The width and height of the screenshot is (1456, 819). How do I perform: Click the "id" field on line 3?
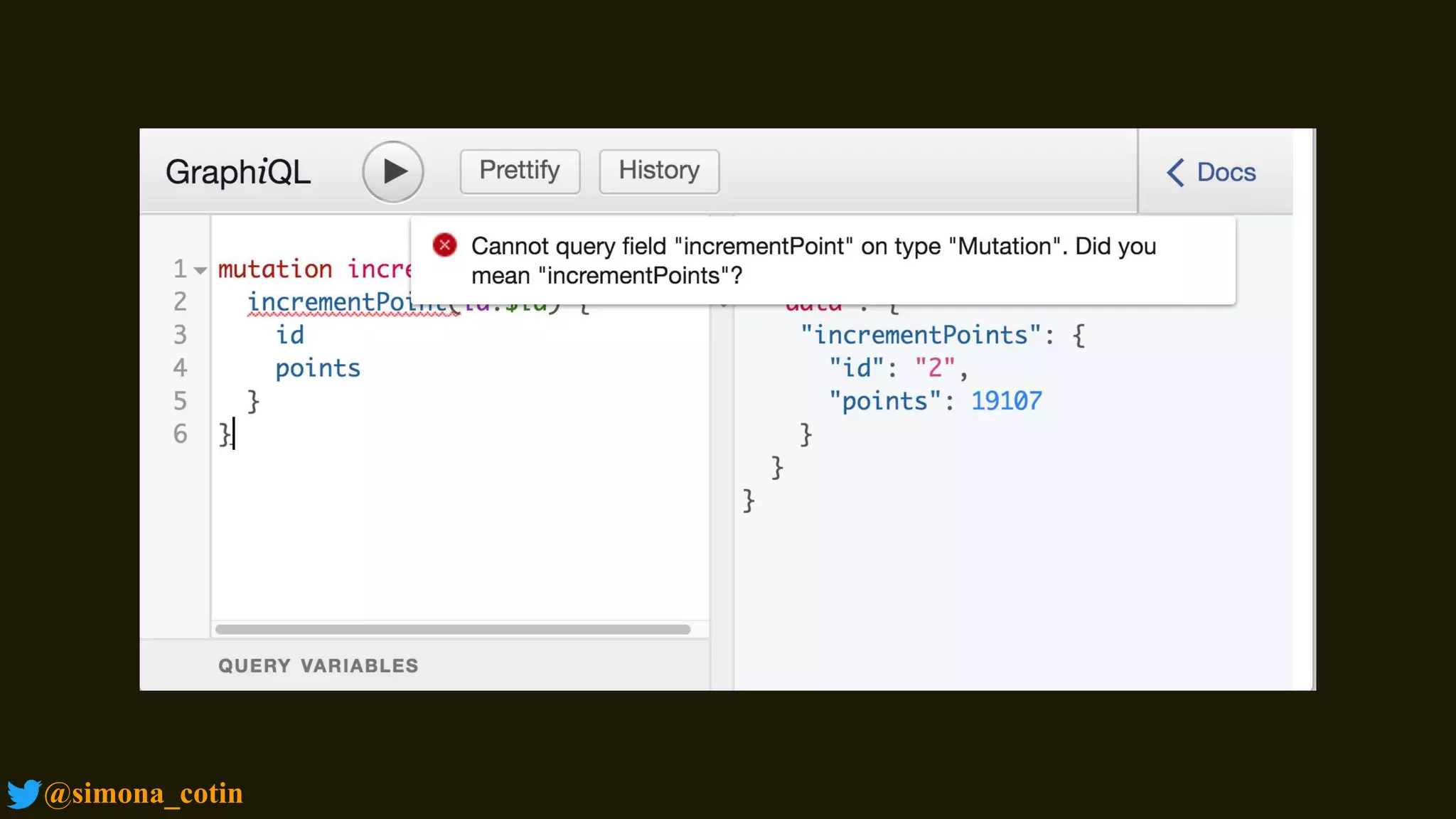[x=290, y=335]
